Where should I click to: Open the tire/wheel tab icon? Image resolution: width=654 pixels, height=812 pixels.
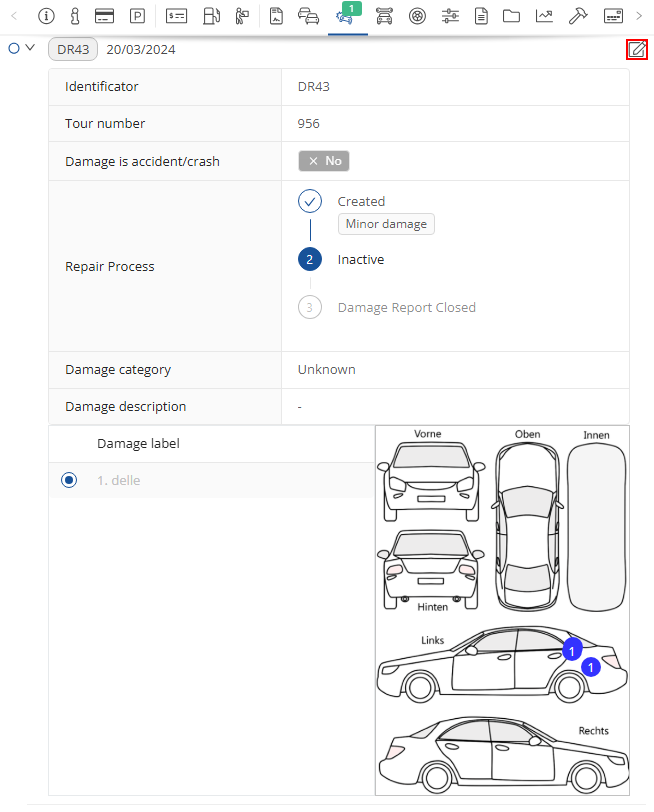point(417,16)
